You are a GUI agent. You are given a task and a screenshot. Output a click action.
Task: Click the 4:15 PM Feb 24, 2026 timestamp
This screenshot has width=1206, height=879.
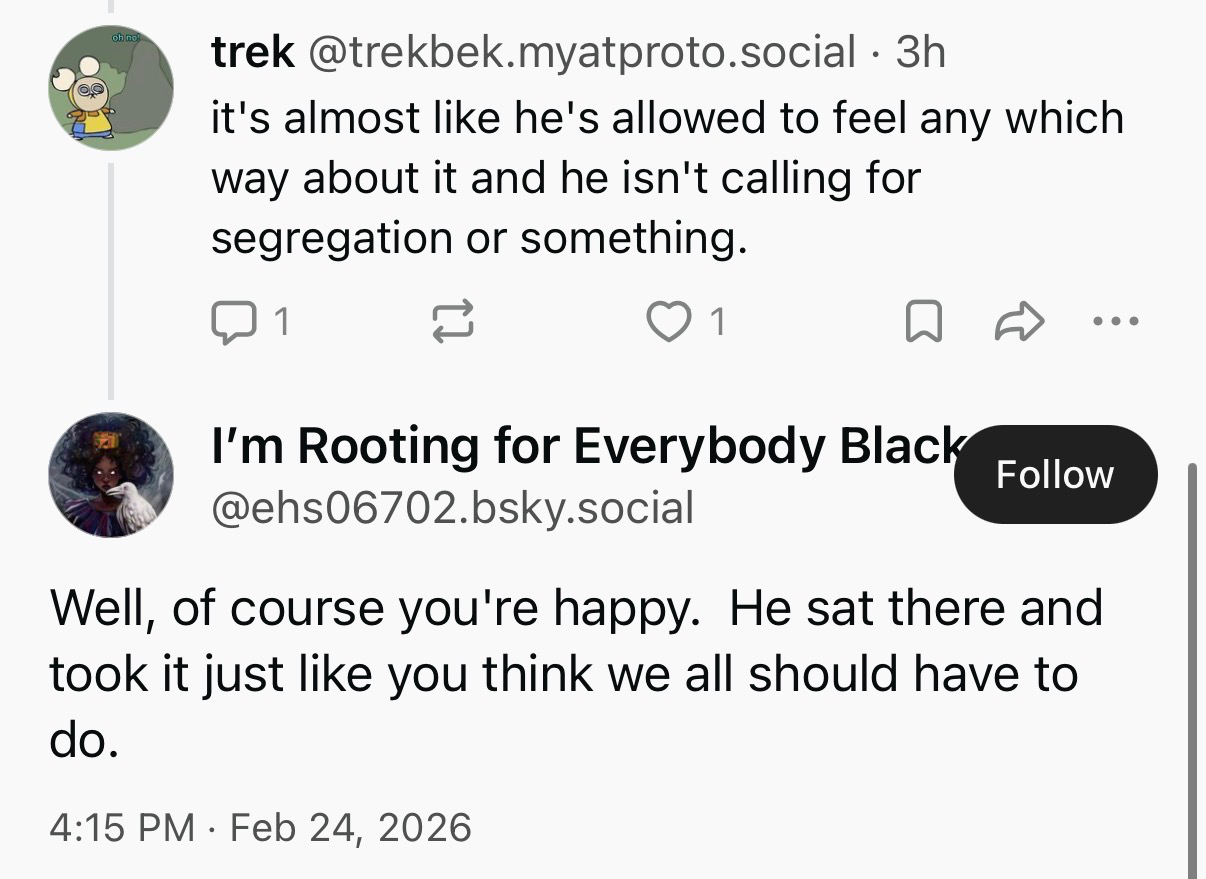260,827
